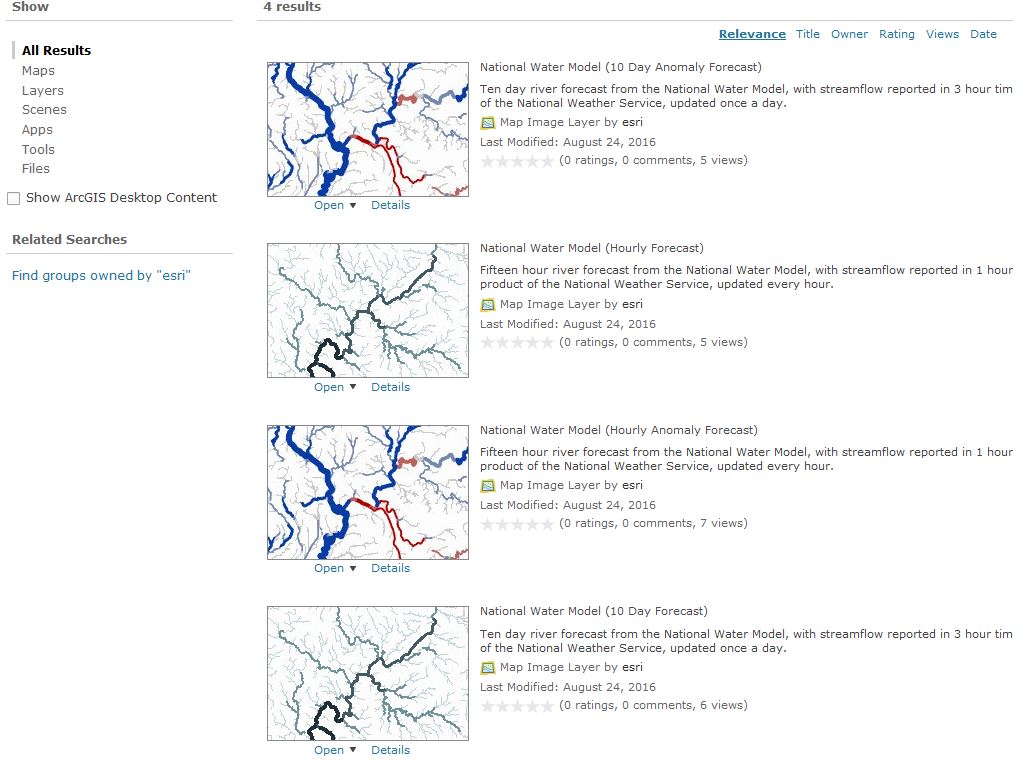The image size is (1023, 763).
Task: Open Find groups owned by "esri" link
Action: 101,276
